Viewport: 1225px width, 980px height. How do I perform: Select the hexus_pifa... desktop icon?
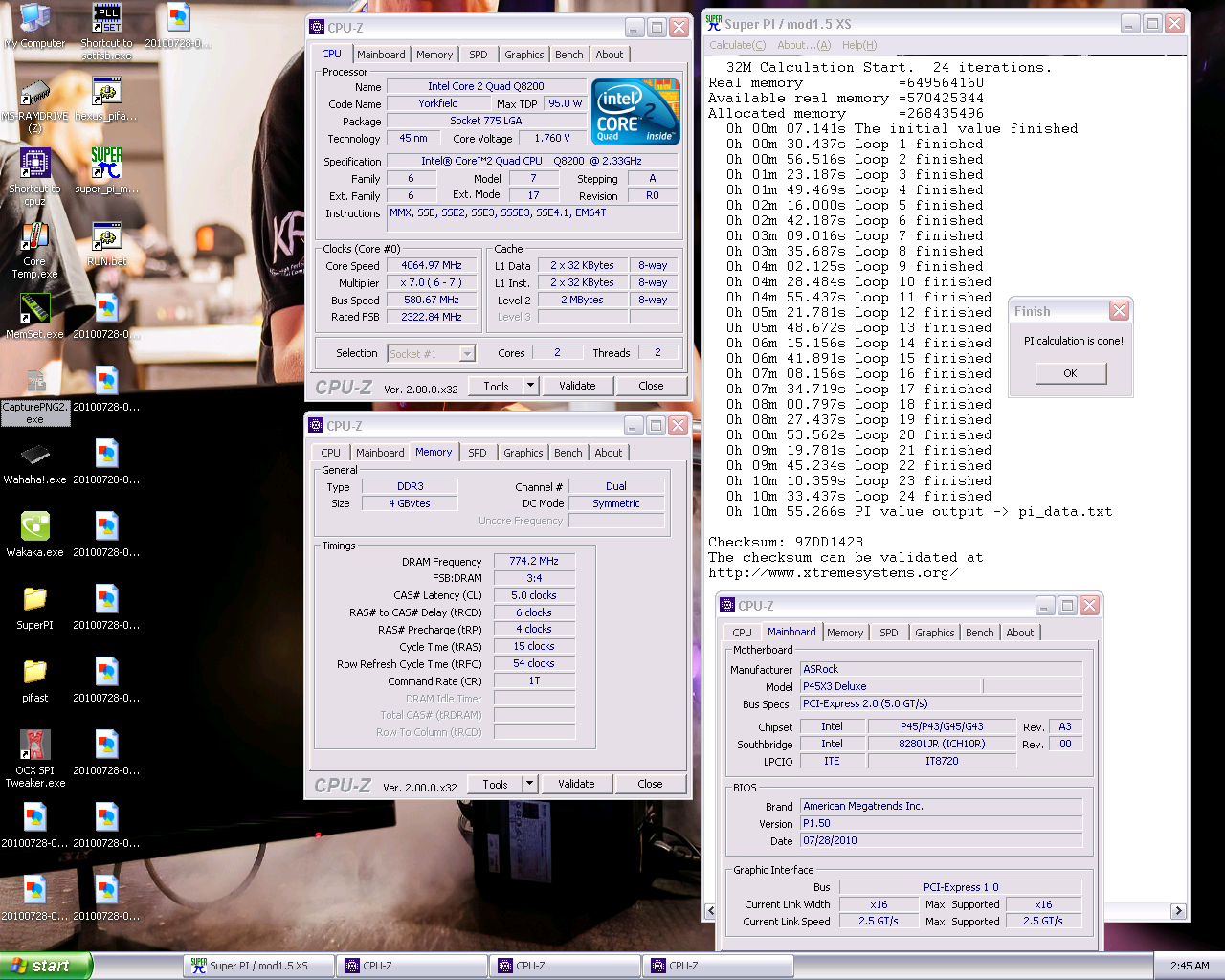coord(106,100)
